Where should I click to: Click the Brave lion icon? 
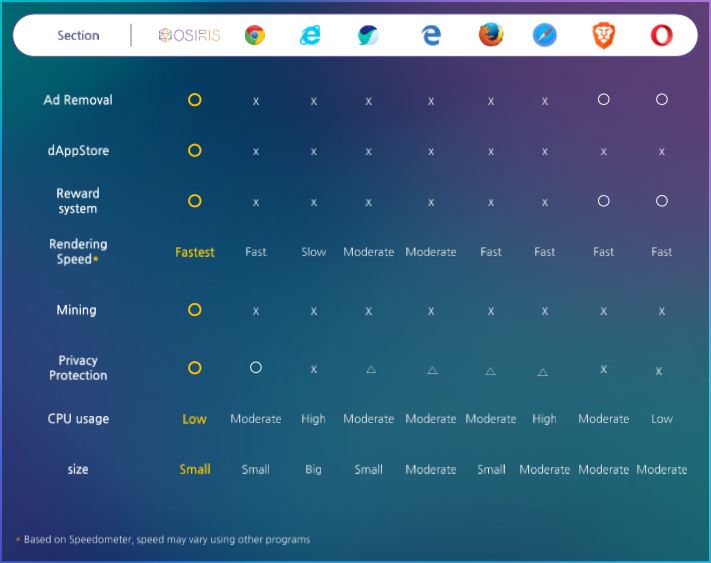(604, 35)
